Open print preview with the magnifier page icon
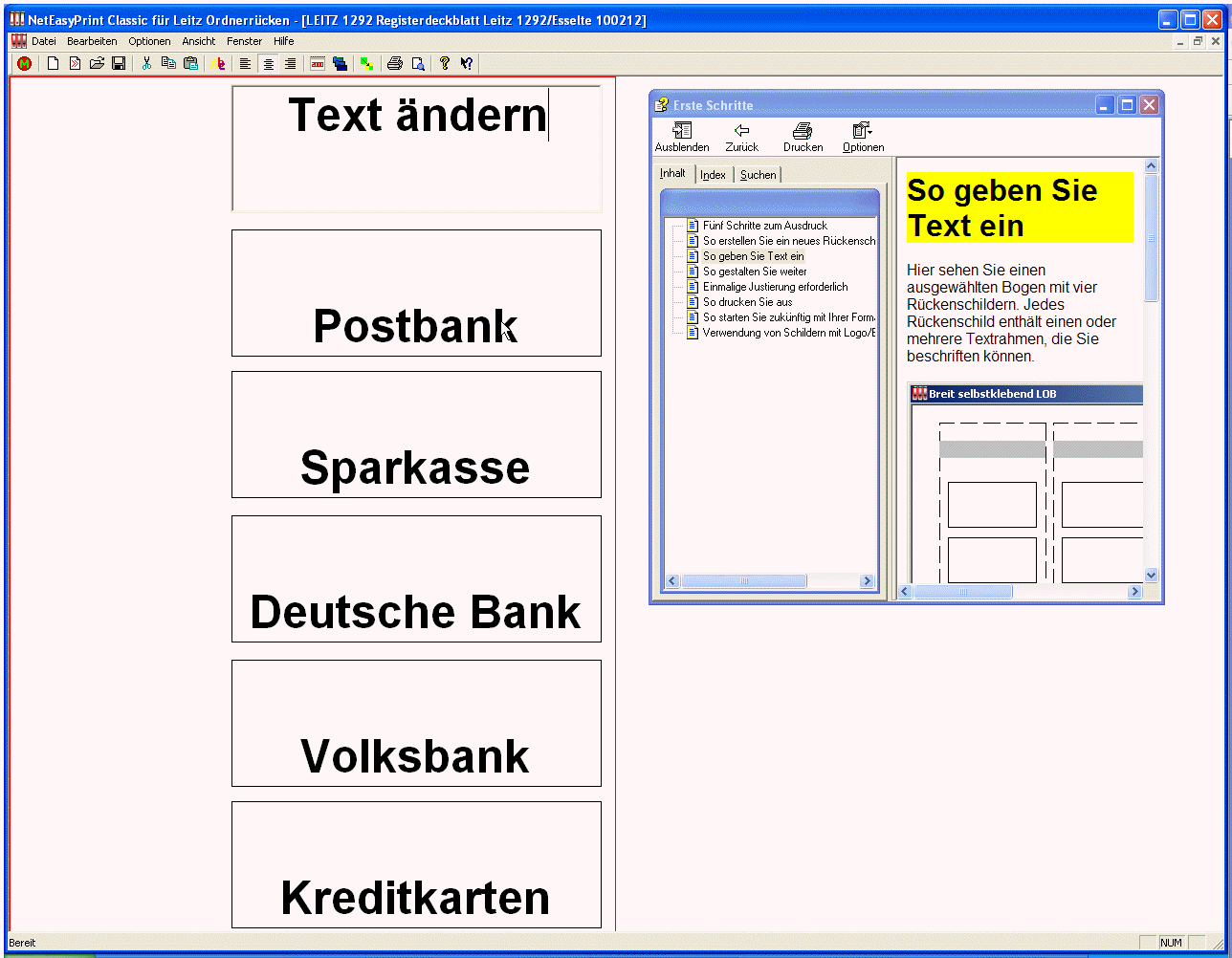 (417, 63)
